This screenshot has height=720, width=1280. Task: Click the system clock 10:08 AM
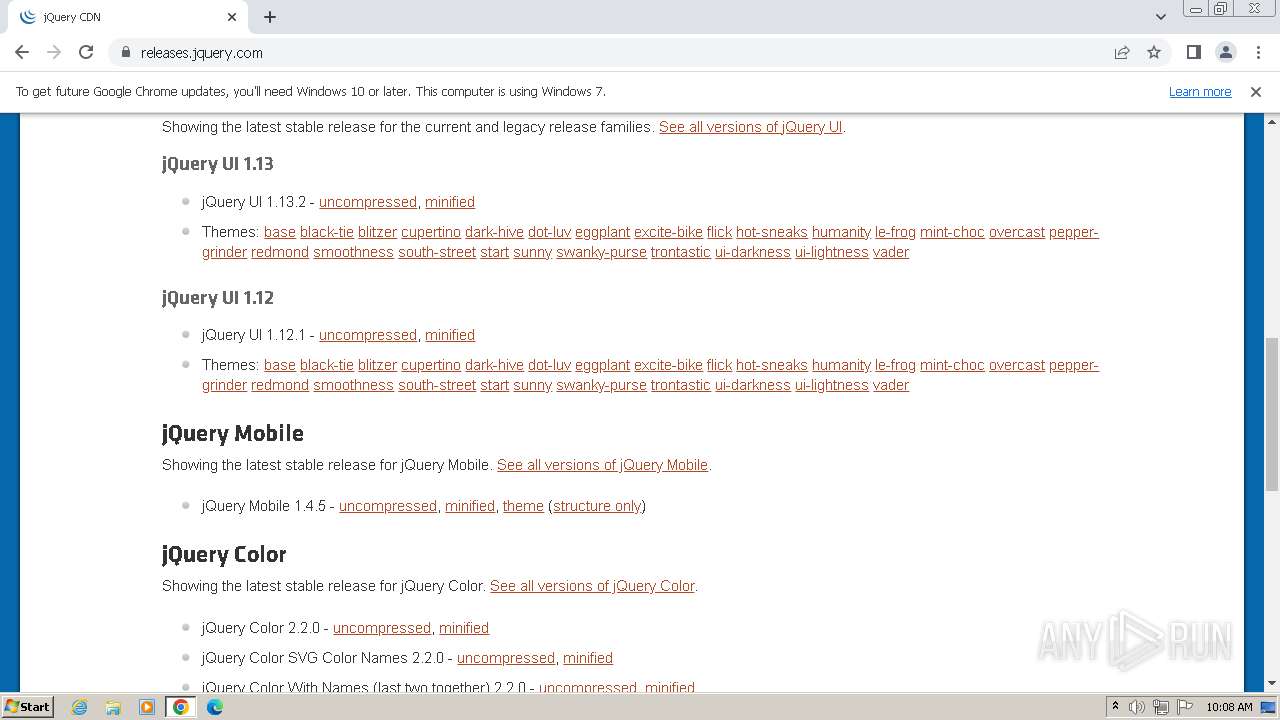(x=1229, y=707)
